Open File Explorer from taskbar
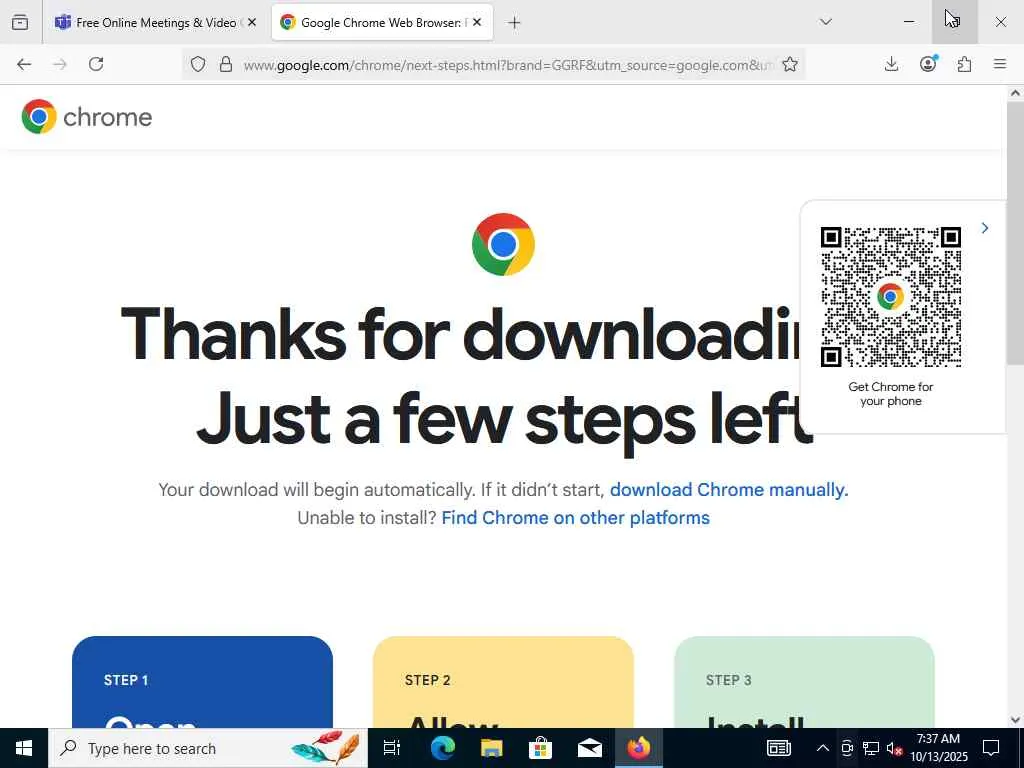The width and height of the screenshot is (1024, 768). 491,748
